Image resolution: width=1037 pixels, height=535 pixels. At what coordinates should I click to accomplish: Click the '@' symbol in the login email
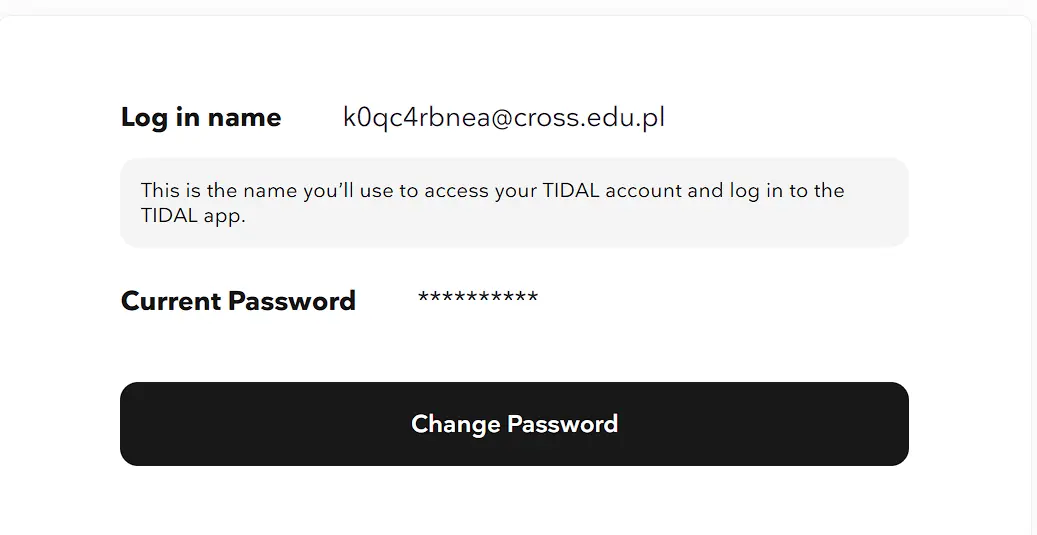coord(502,119)
